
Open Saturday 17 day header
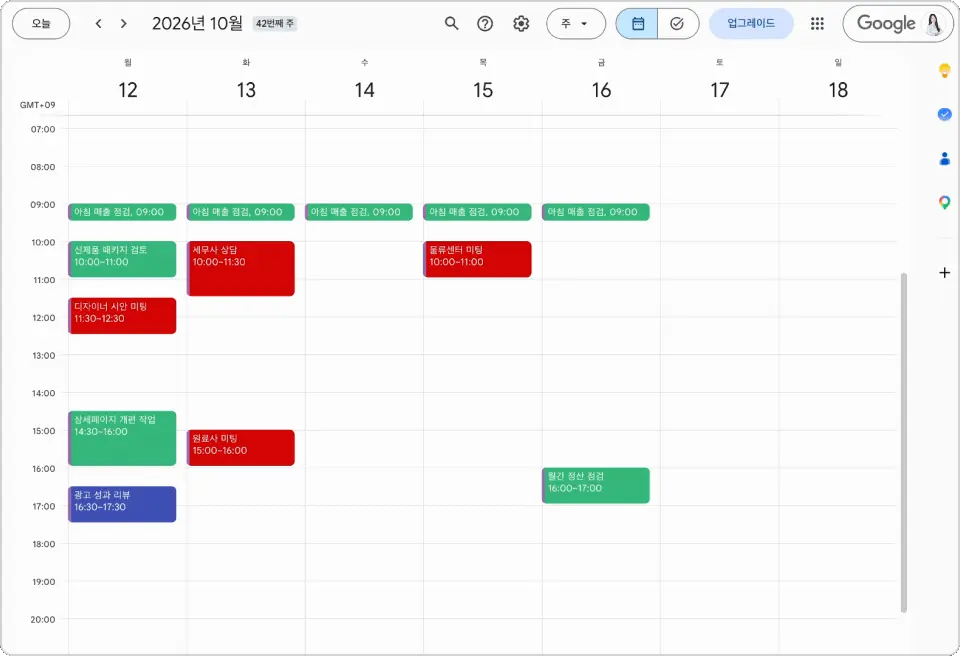[719, 90]
